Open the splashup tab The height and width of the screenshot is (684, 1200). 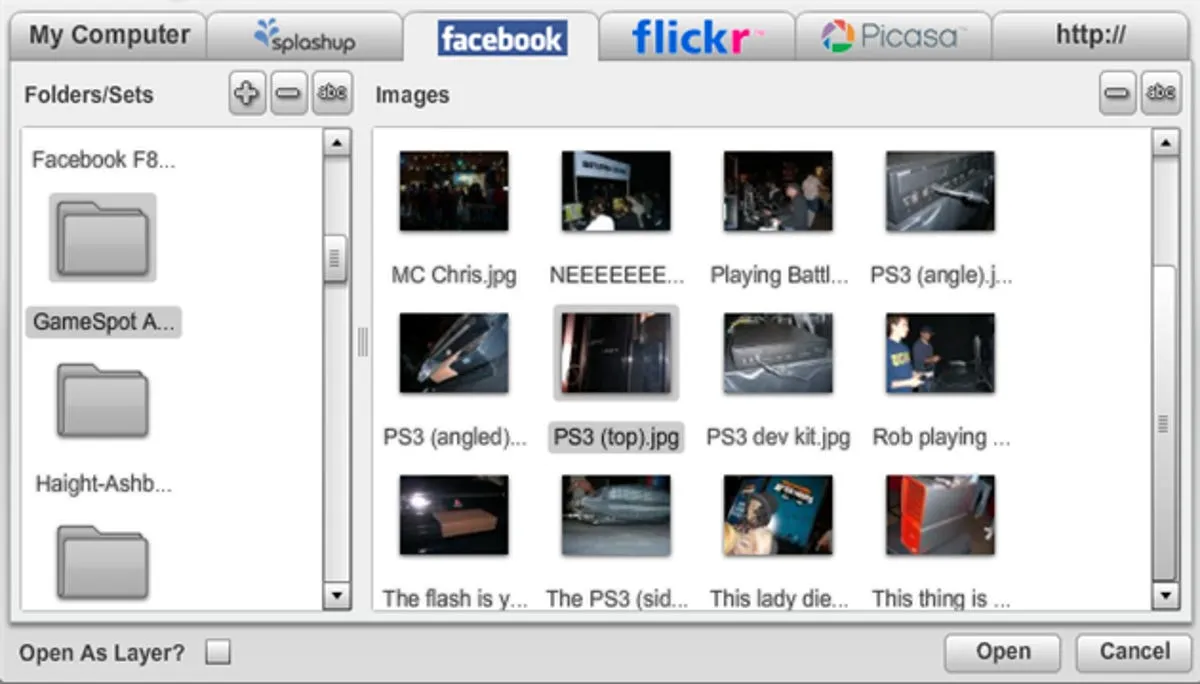coord(304,36)
